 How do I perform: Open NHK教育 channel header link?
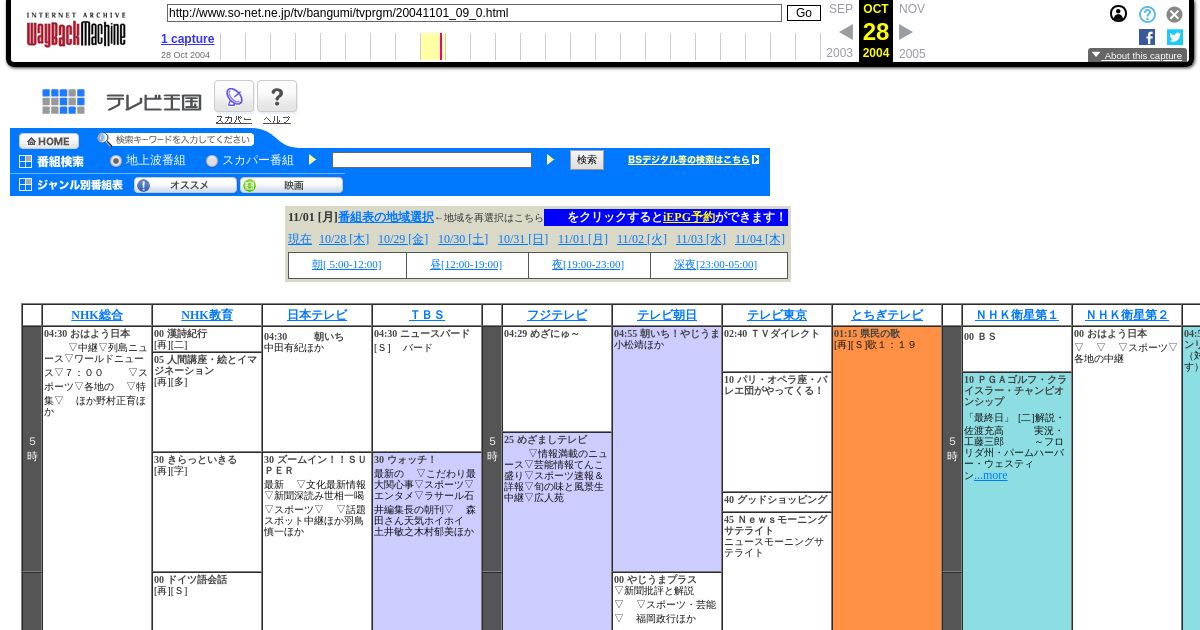point(207,315)
